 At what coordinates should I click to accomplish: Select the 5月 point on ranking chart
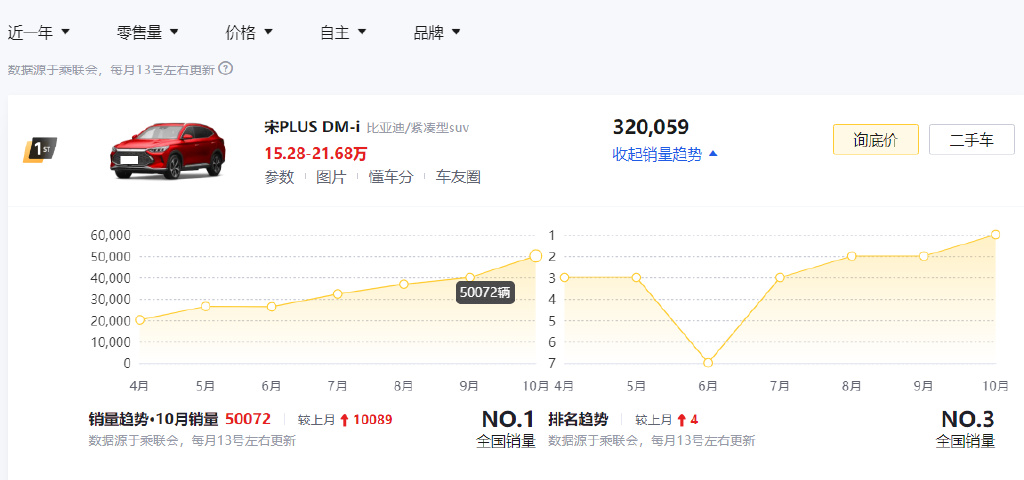pos(636,278)
